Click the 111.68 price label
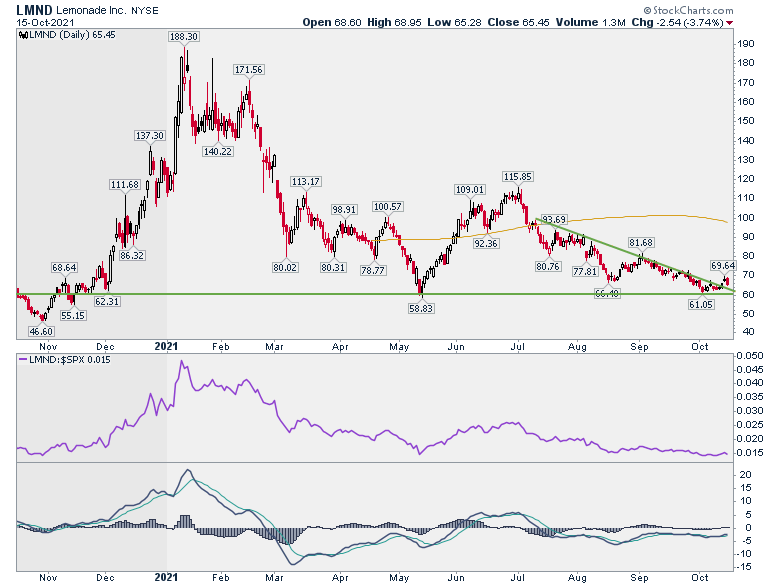The image size is (780, 586). coord(125,185)
